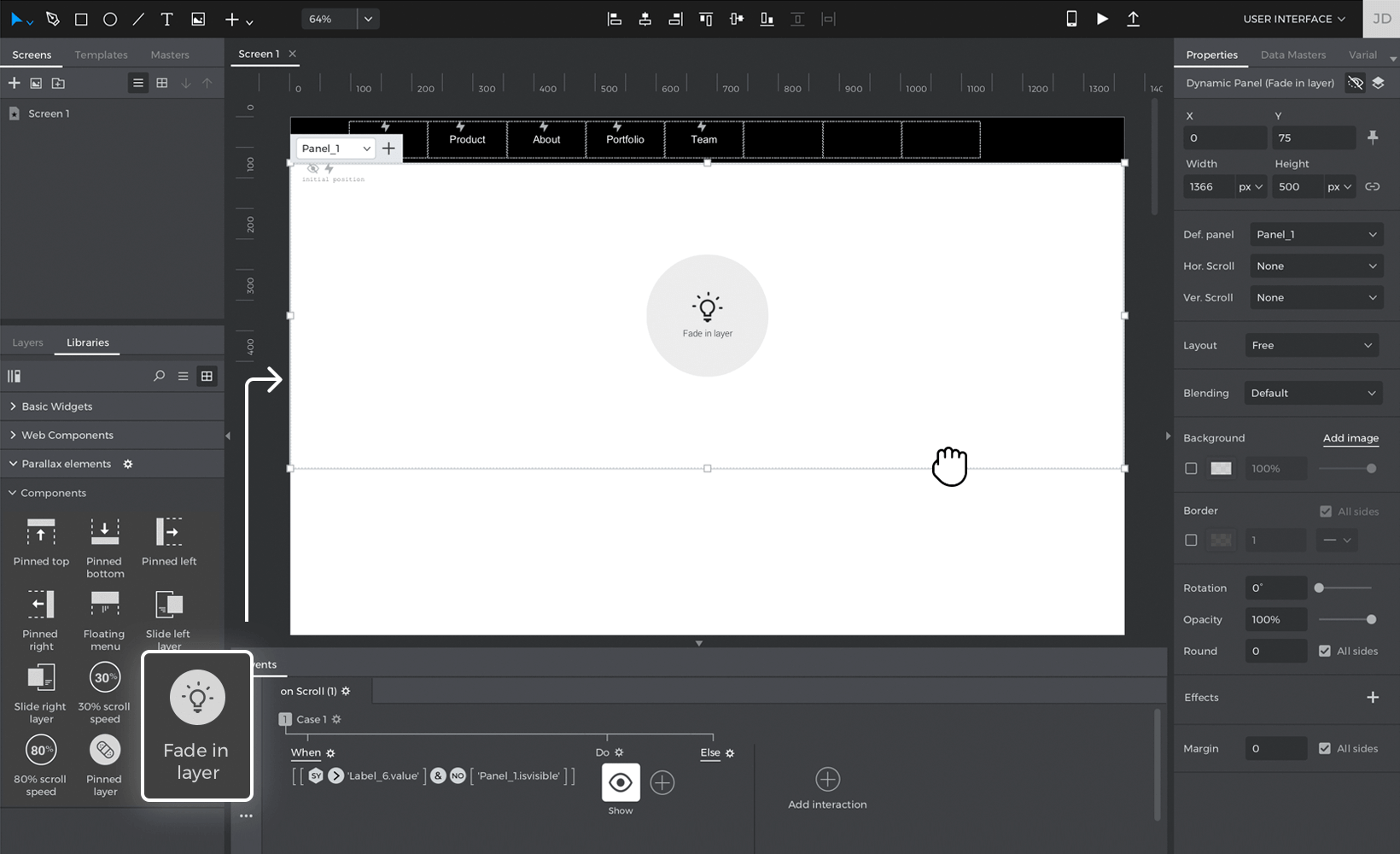Viewport: 1400px width, 854px height.
Task: Click the align horizontal center icon
Action: tap(645, 19)
